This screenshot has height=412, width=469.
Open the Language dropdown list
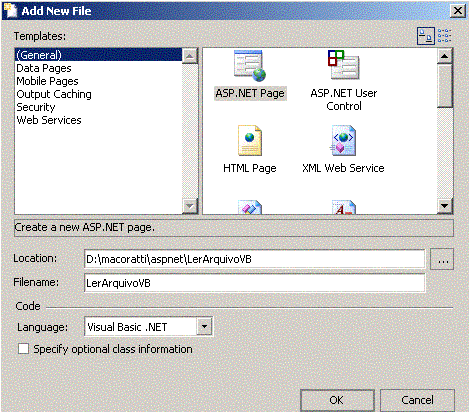click(x=204, y=327)
